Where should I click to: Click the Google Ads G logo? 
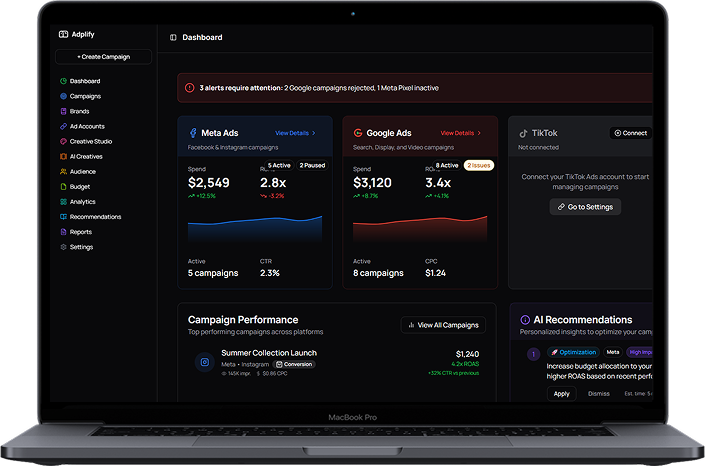coord(358,133)
